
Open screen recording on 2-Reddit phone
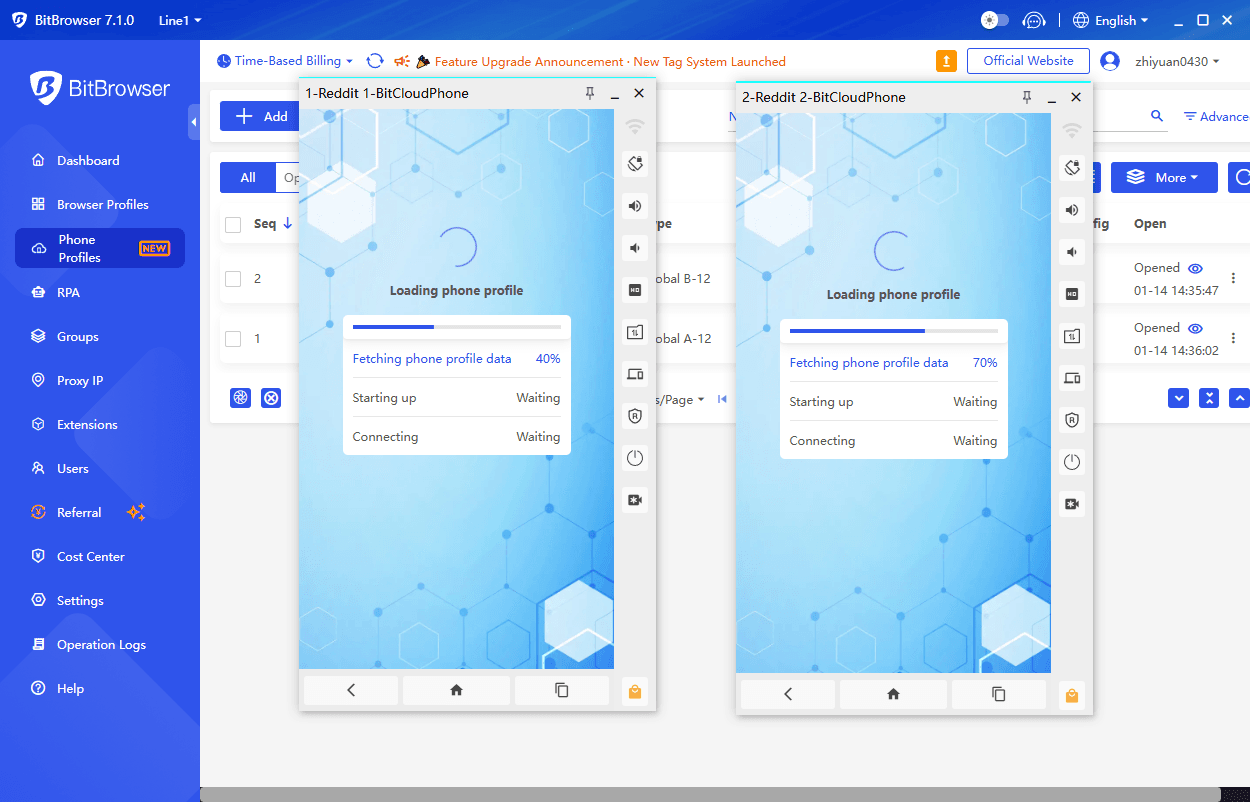click(1072, 503)
